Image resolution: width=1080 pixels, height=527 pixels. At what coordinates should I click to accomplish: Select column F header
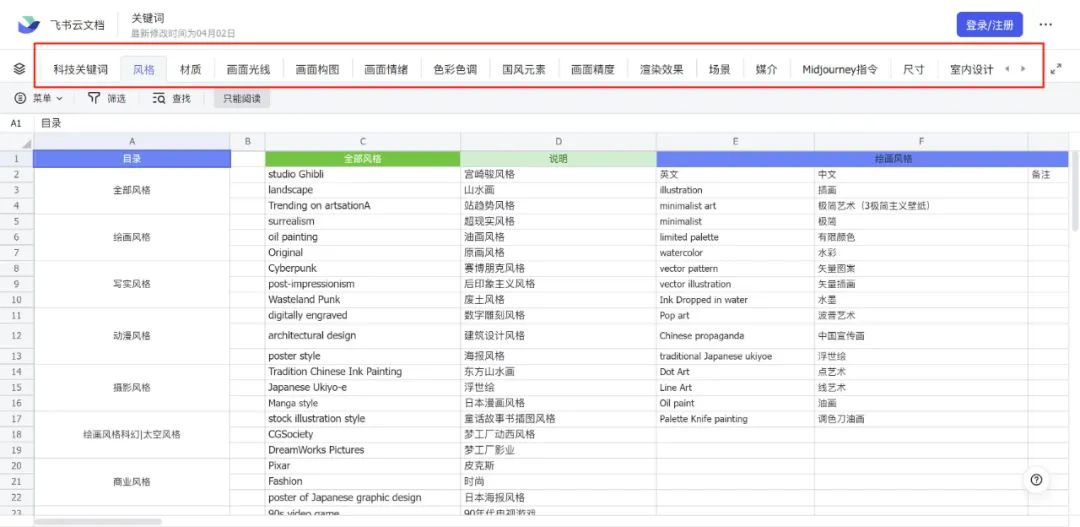tap(922, 141)
